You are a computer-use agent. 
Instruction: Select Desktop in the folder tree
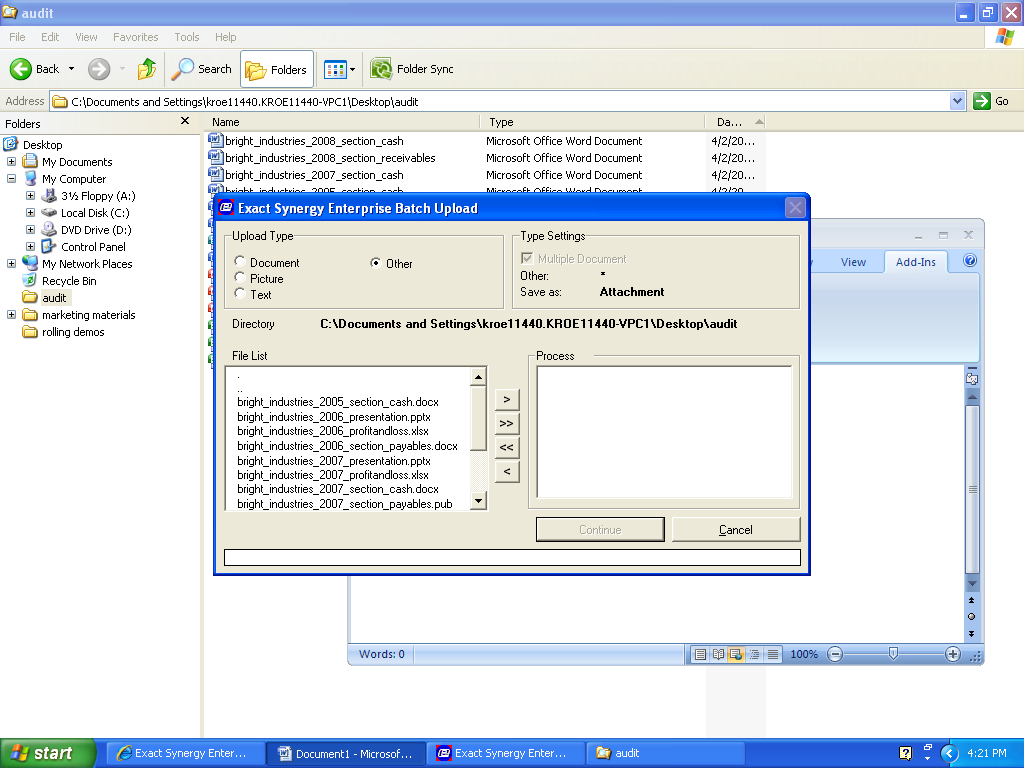(42, 145)
